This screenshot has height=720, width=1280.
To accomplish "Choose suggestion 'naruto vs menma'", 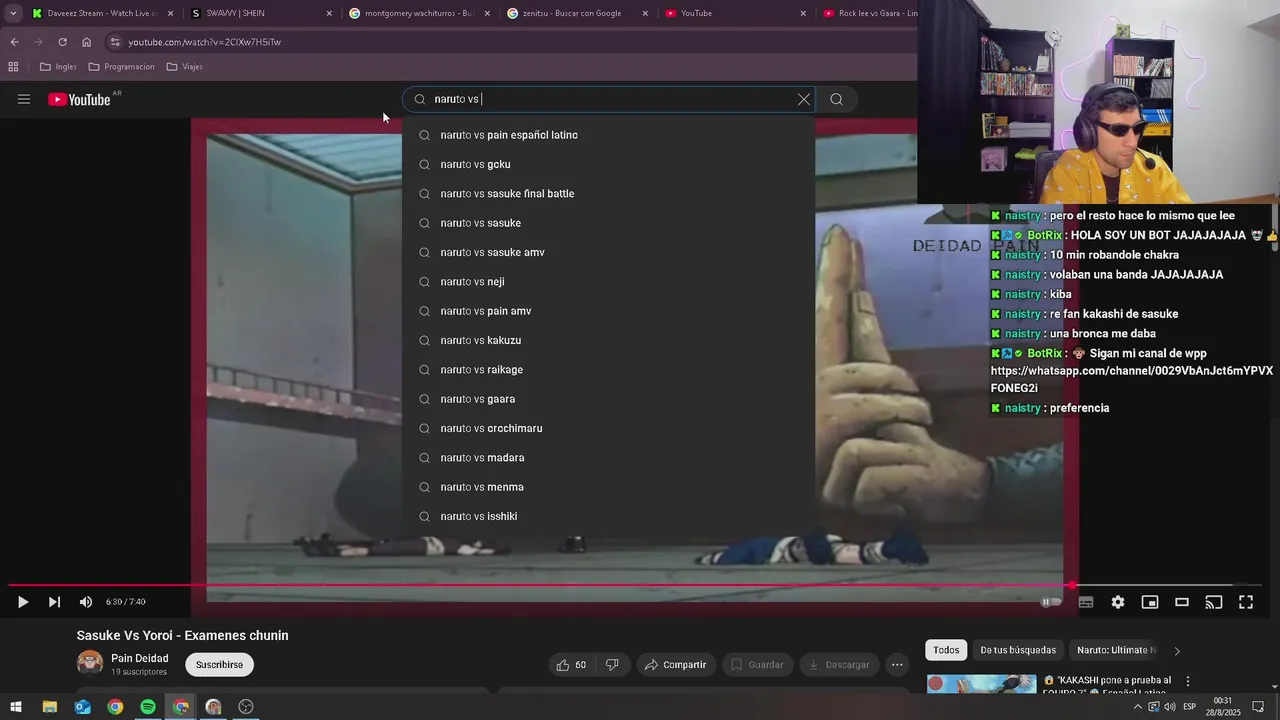I will 609,487.
